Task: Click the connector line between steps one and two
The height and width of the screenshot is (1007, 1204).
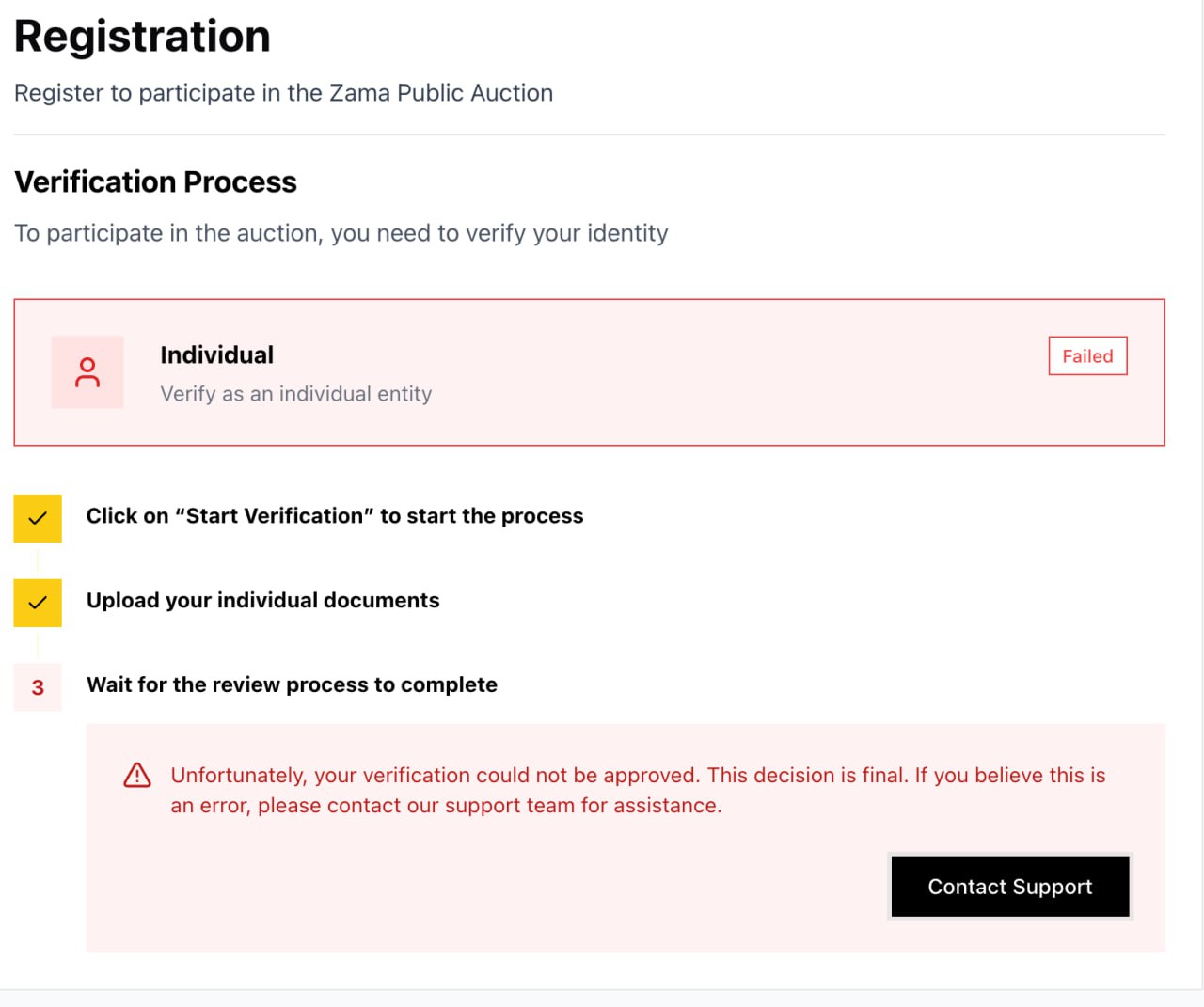Action: 38,560
